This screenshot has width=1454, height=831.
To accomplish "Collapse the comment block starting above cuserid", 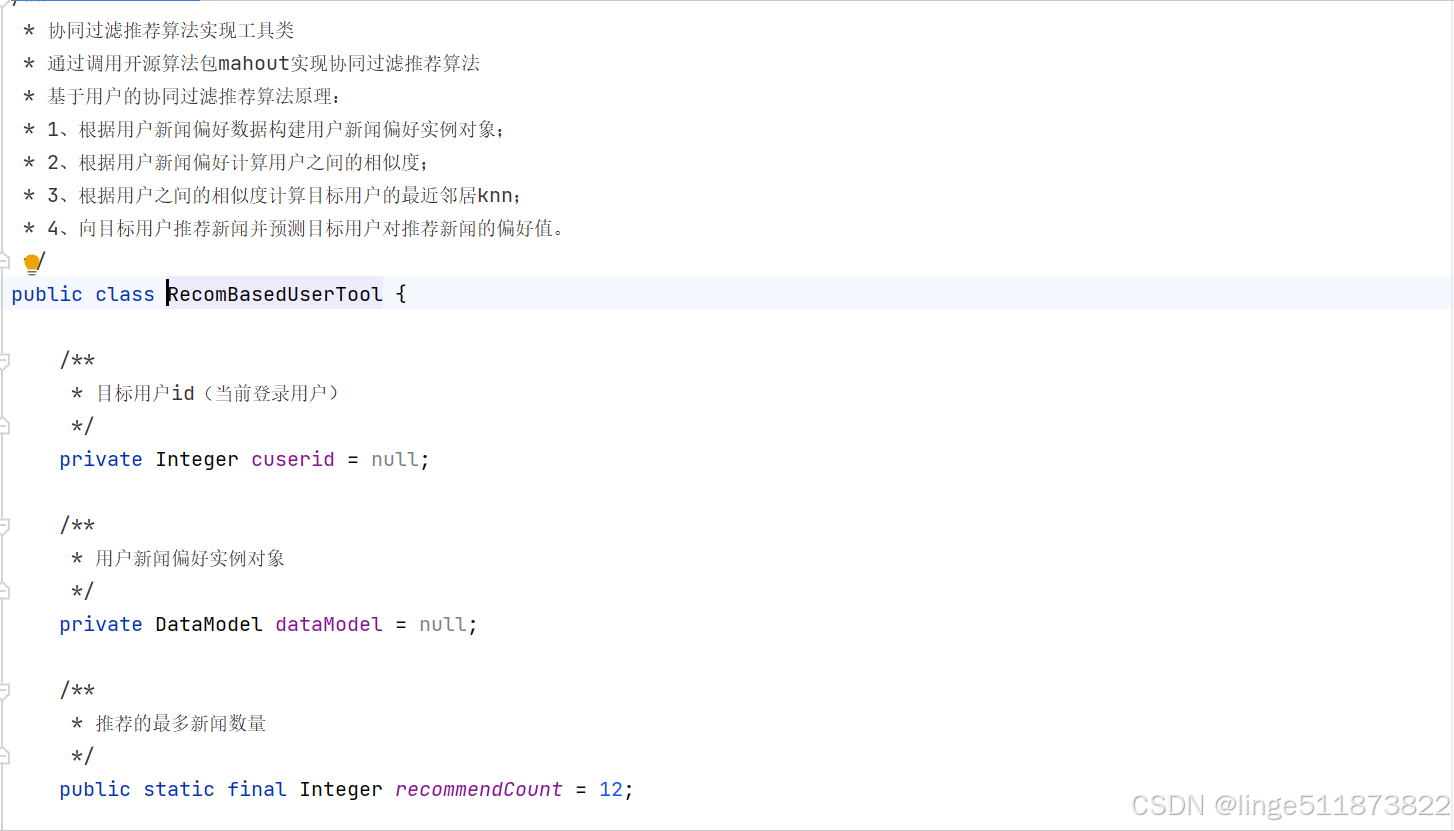I will coord(4,359).
